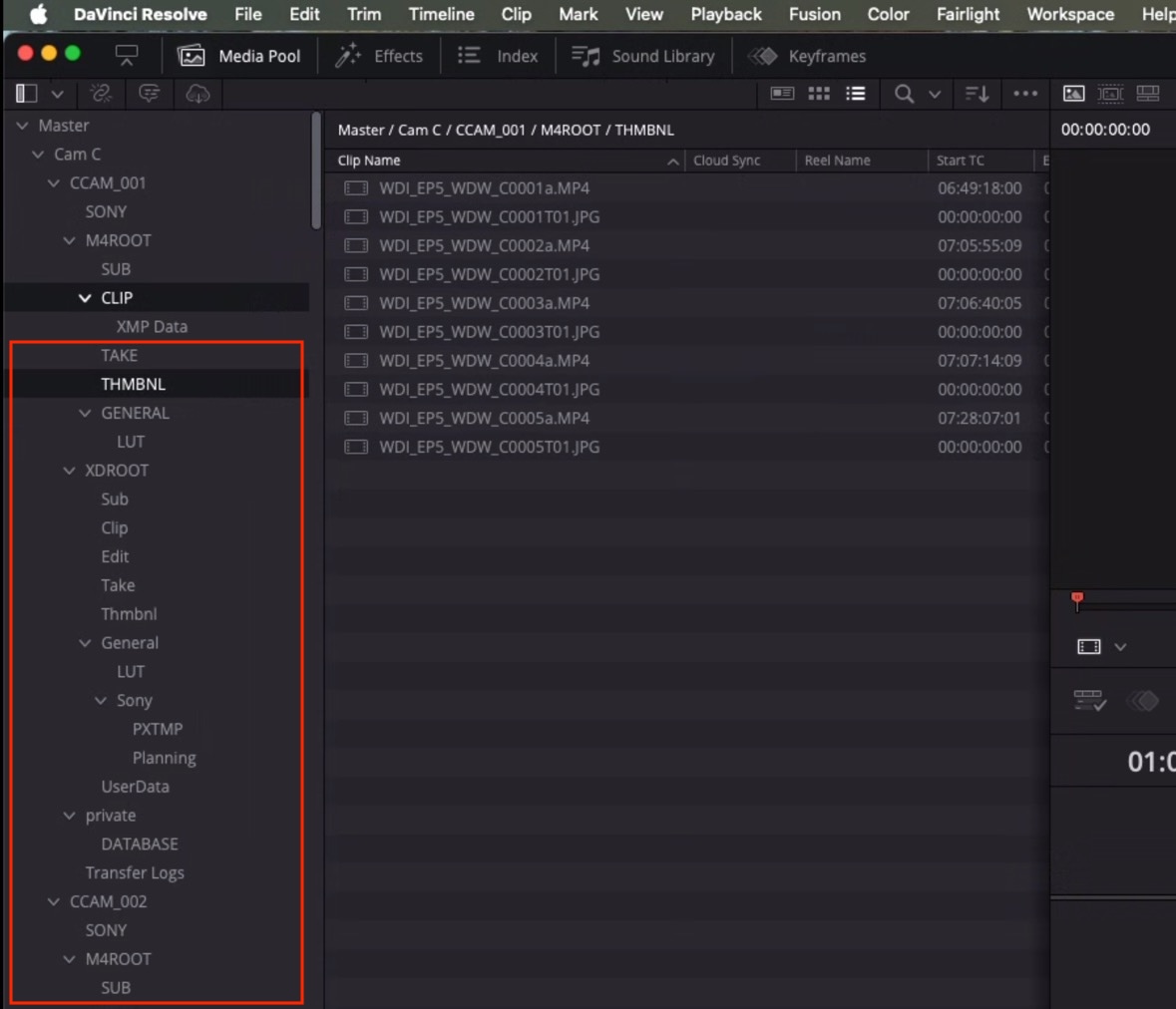Open the Apple menu
The width and height of the screenshot is (1176, 1009).
38,14
